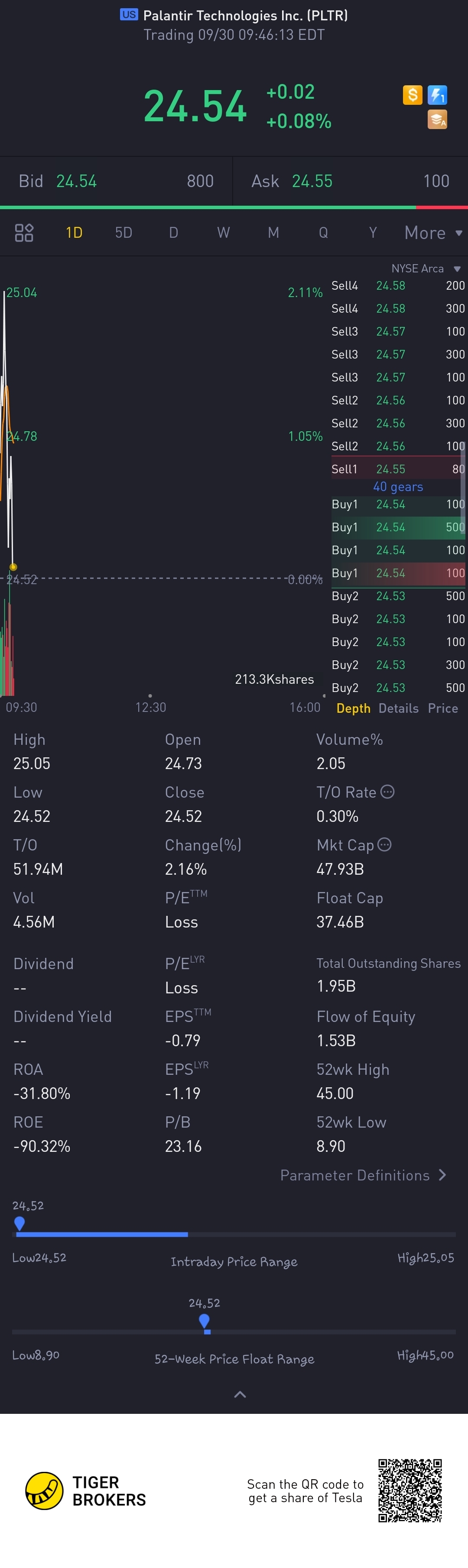Viewport: 468px width, 1568px height.
Task: Tap the Tesla share QR code
Action: pos(410,1490)
